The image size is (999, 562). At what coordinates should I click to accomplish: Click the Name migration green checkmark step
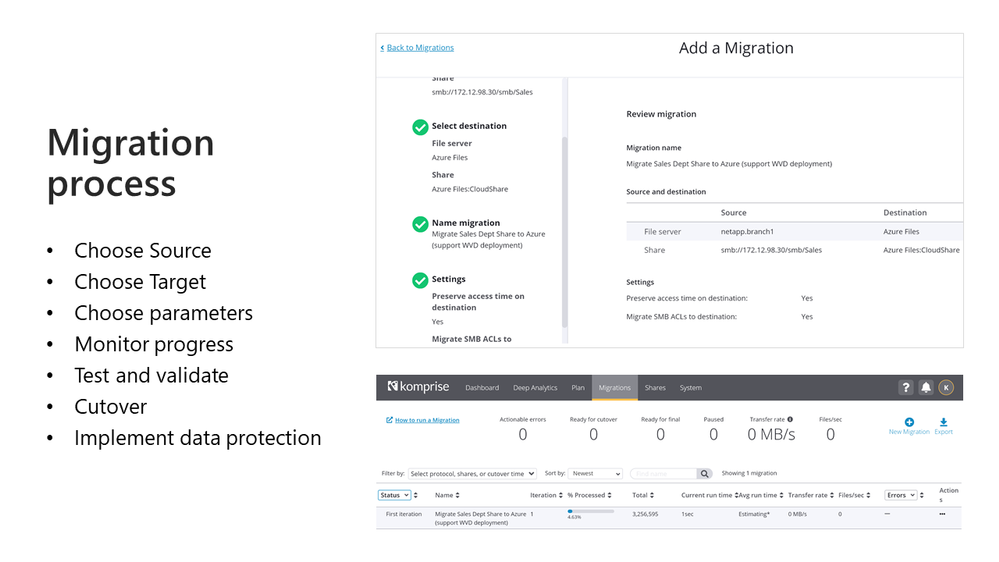coord(420,224)
